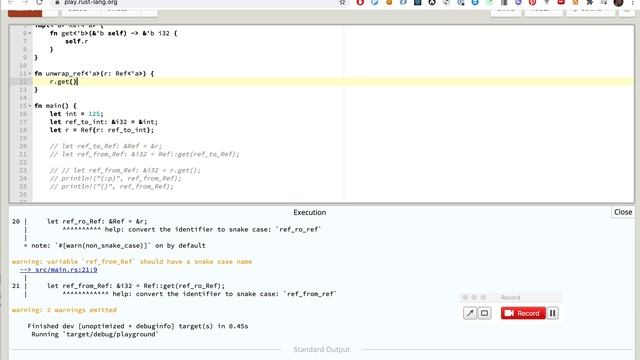Click commented 'let ref_to_Ref: &Ref = &r;' line

[x=106, y=146]
